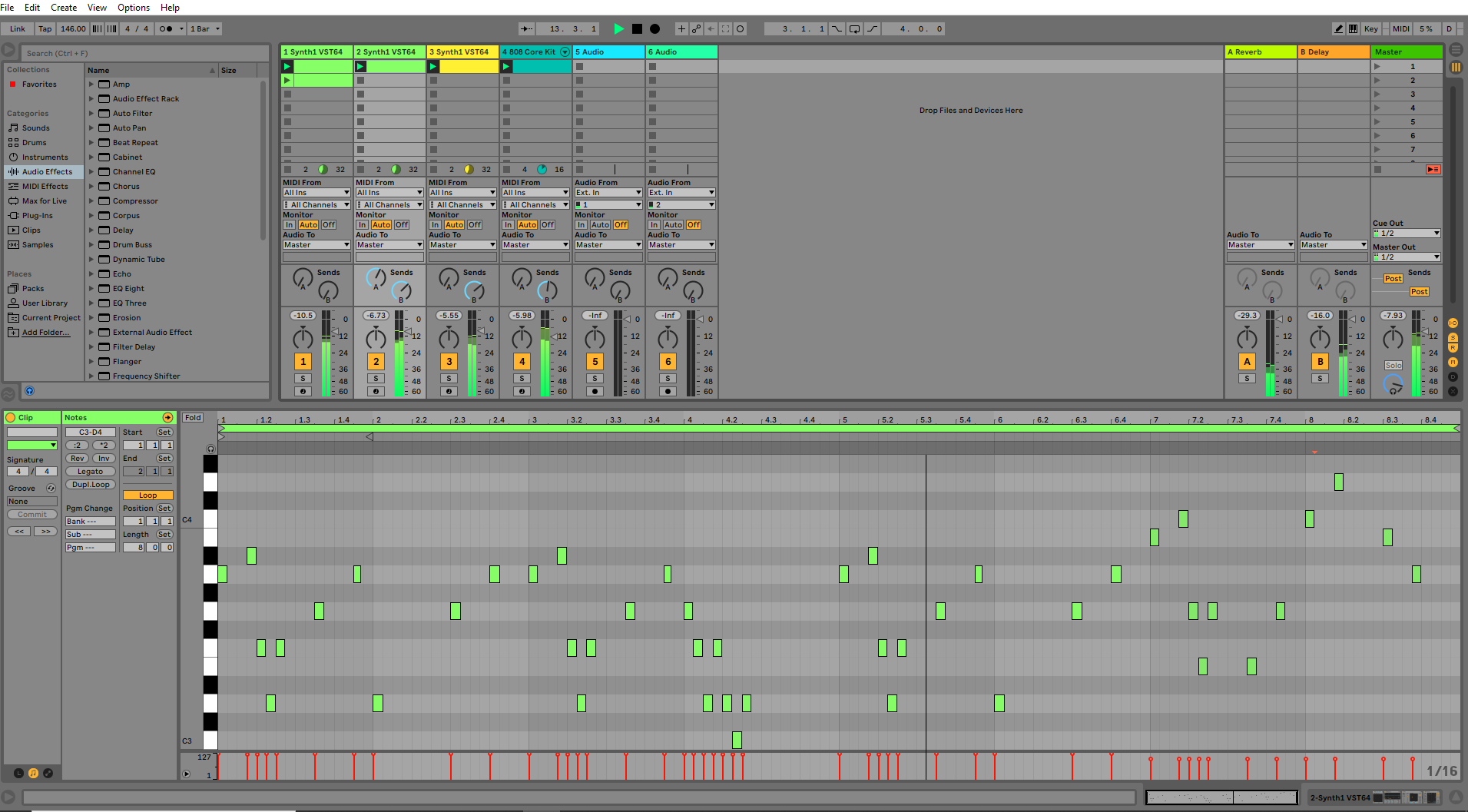Open the Options menu
The image size is (1468, 812).
pos(134,8)
